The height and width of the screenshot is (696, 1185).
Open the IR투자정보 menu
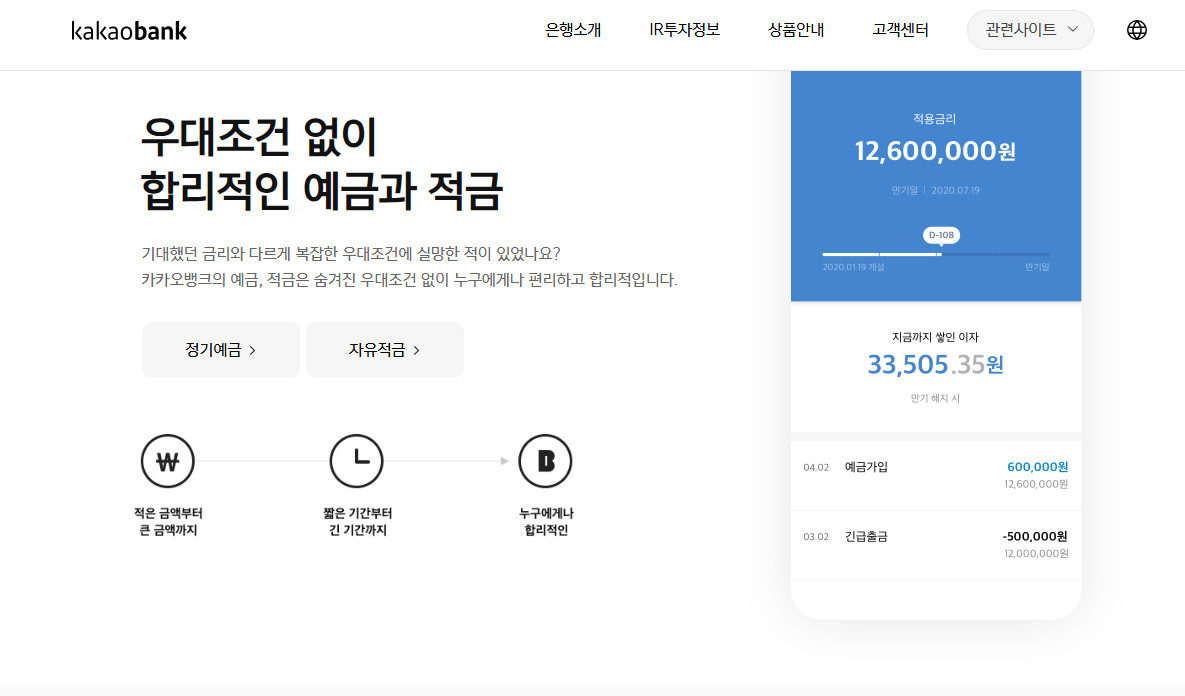pyautogui.click(x=685, y=30)
